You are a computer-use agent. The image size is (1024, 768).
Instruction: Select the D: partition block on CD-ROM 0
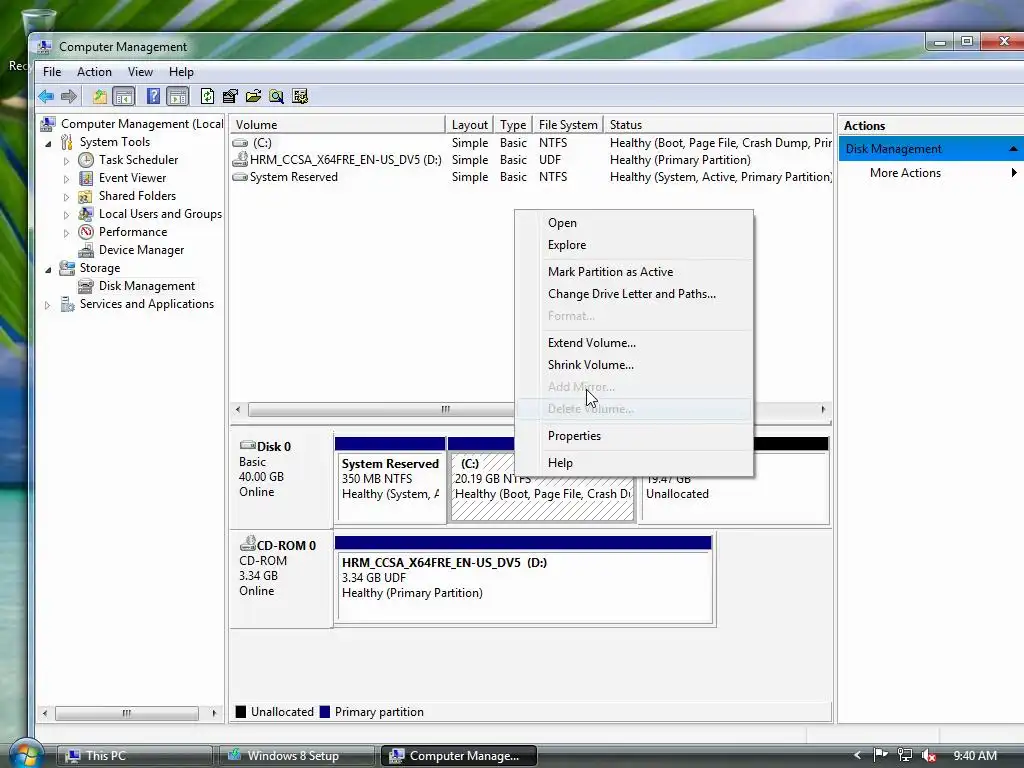(x=523, y=579)
